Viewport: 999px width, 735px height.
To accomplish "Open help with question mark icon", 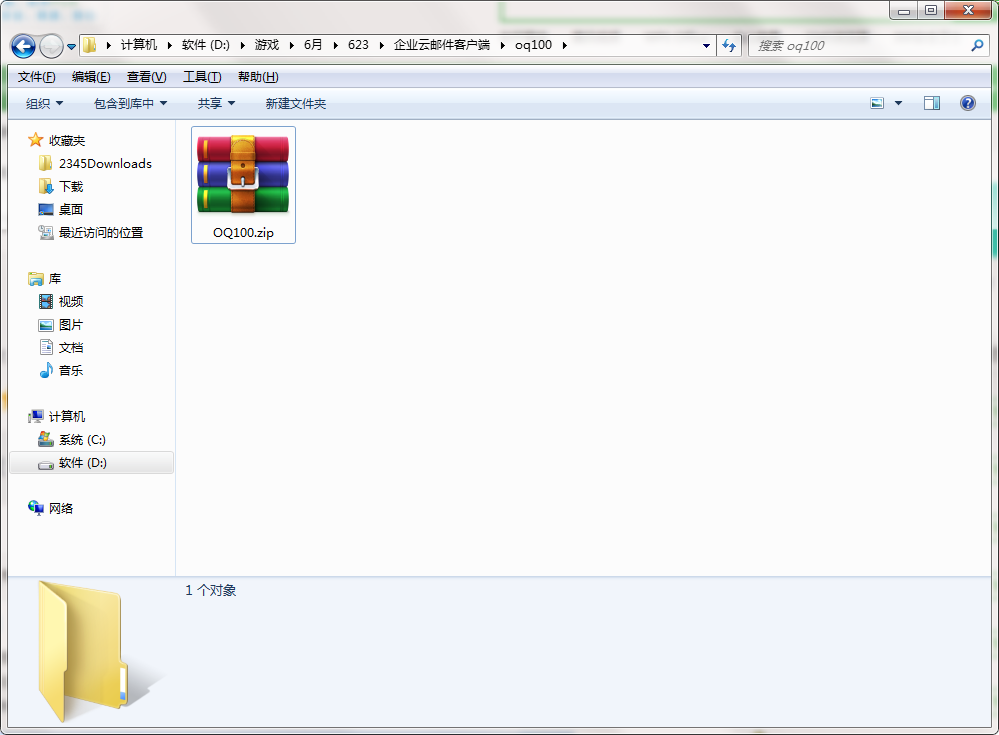I will pyautogui.click(x=967, y=103).
